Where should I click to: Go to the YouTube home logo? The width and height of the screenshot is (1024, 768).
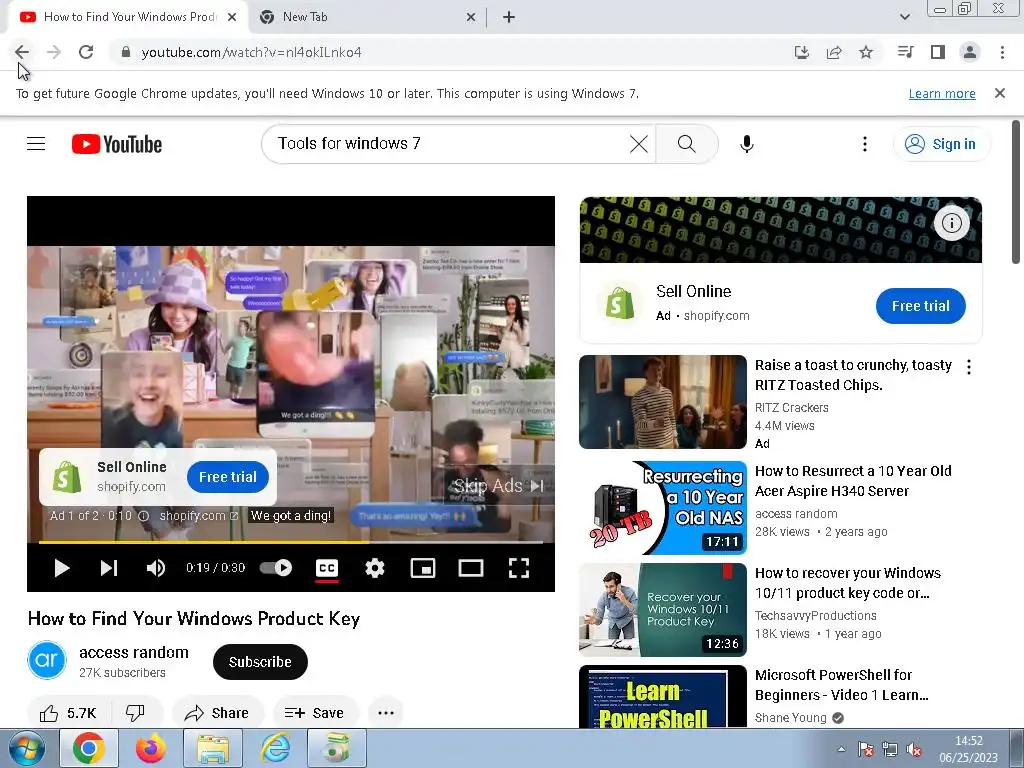pyautogui.click(x=117, y=144)
